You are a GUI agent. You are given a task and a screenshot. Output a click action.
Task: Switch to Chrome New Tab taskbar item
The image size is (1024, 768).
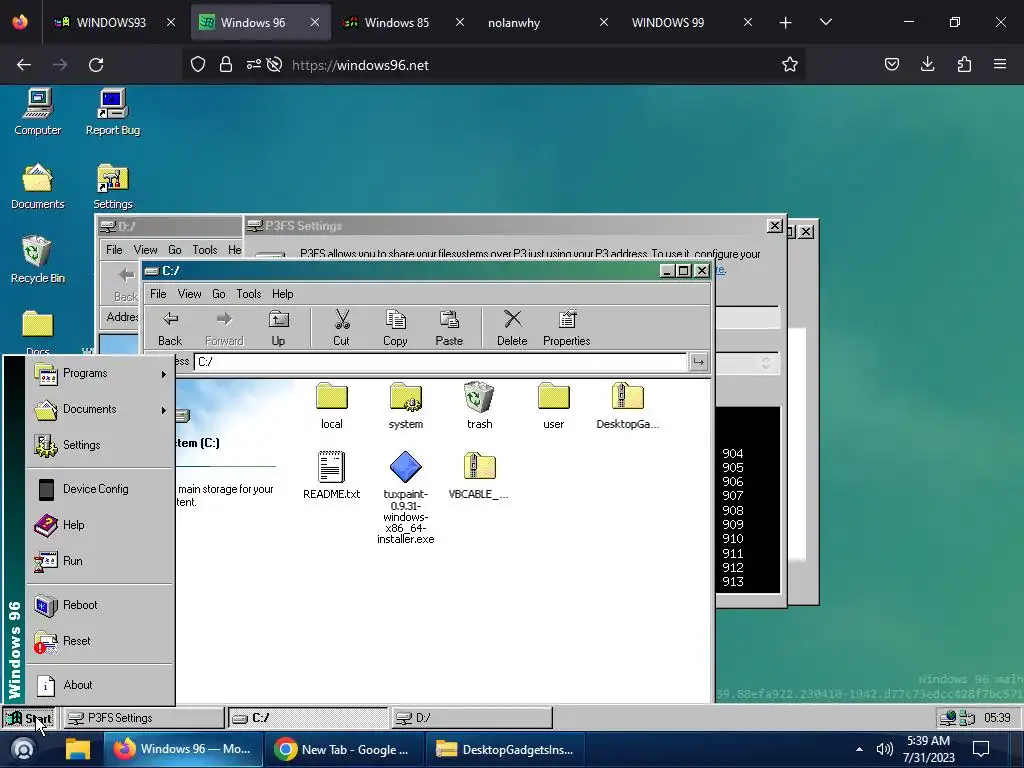[x=344, y=750]
